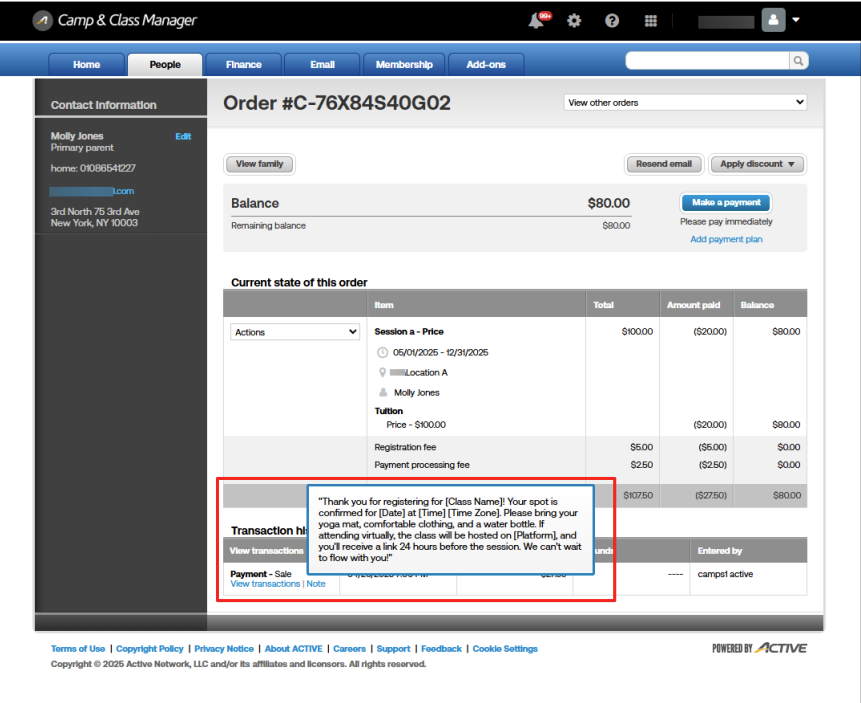
Task: Switch to the Finance tab
Action: [243, 65]
